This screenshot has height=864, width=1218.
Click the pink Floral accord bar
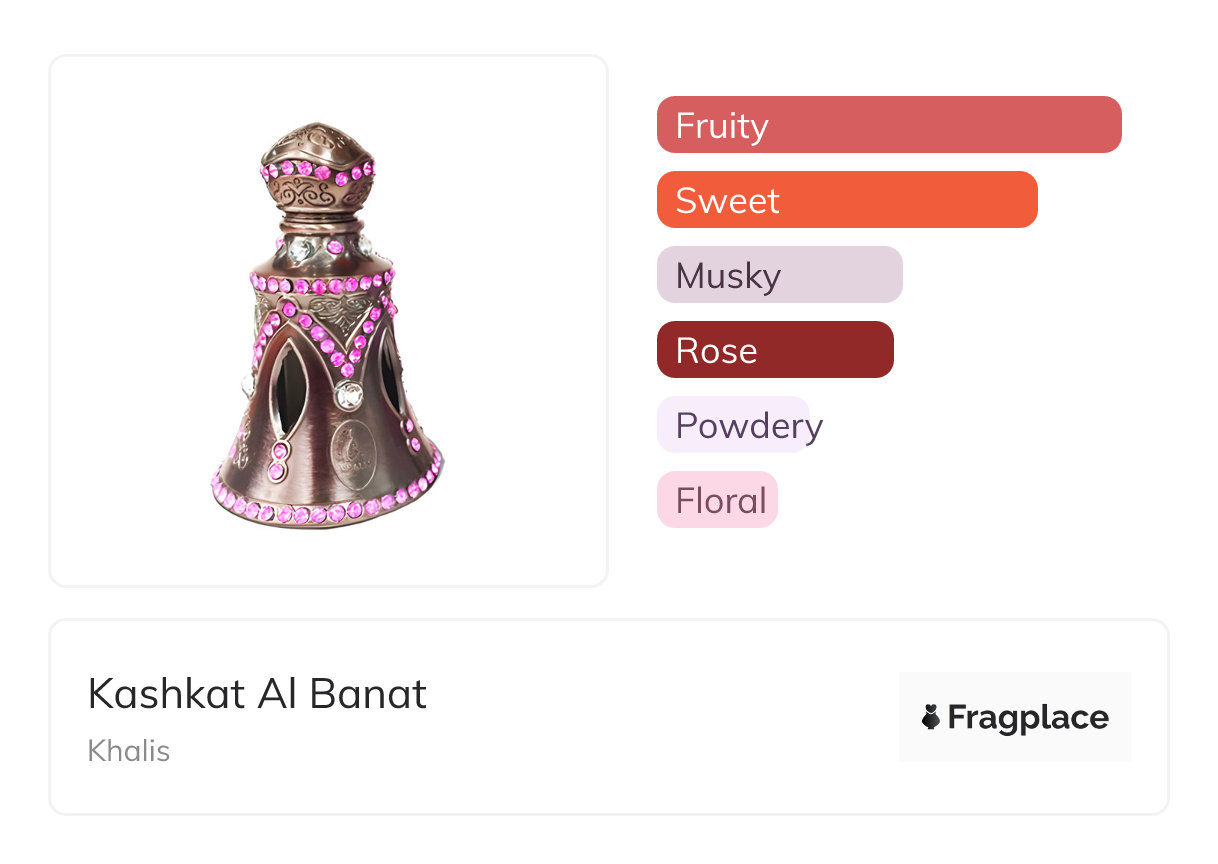click(x=717, y=500)
